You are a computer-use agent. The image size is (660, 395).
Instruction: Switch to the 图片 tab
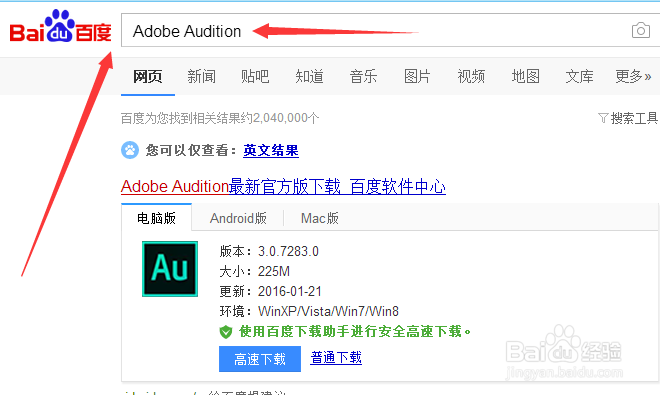[417, 77]
